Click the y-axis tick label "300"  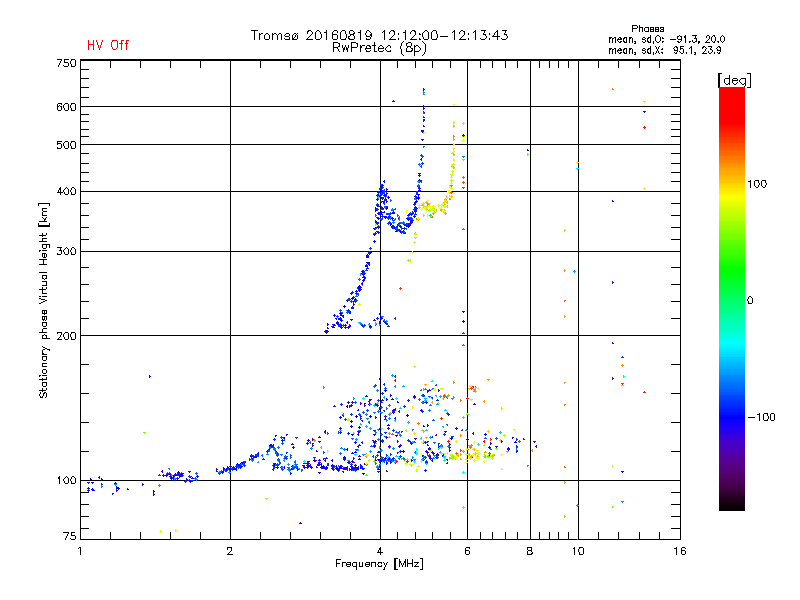66,252
